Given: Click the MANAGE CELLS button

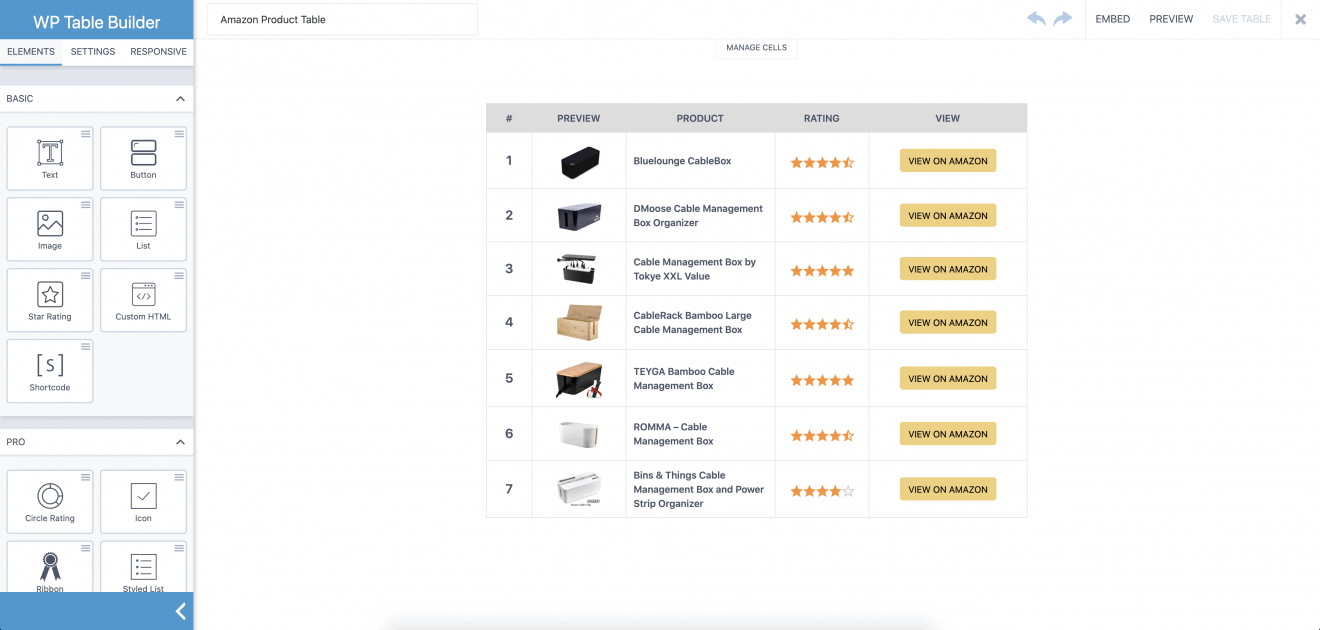Looking at the screenshot, I should [756, 47].
